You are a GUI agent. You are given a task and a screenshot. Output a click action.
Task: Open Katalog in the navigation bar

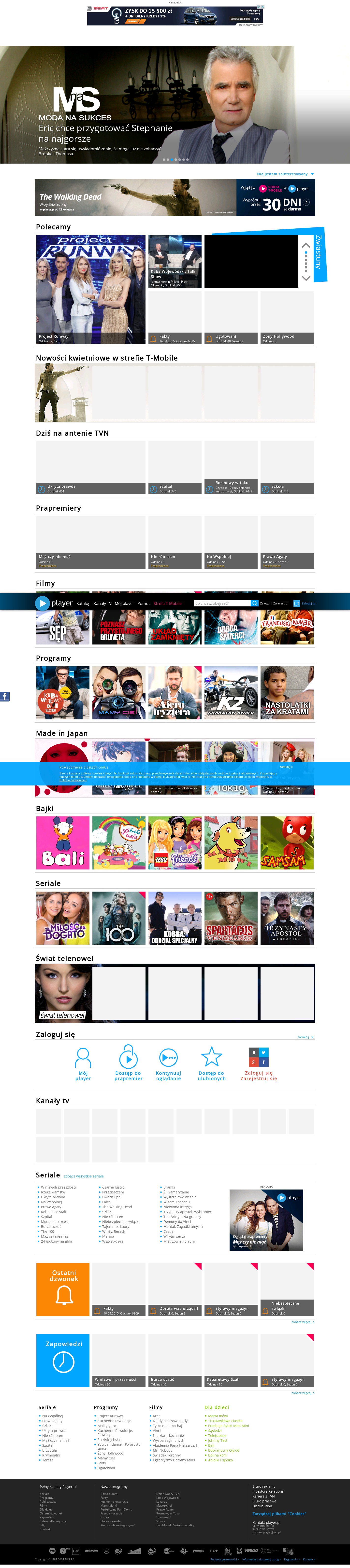point(83,604)
